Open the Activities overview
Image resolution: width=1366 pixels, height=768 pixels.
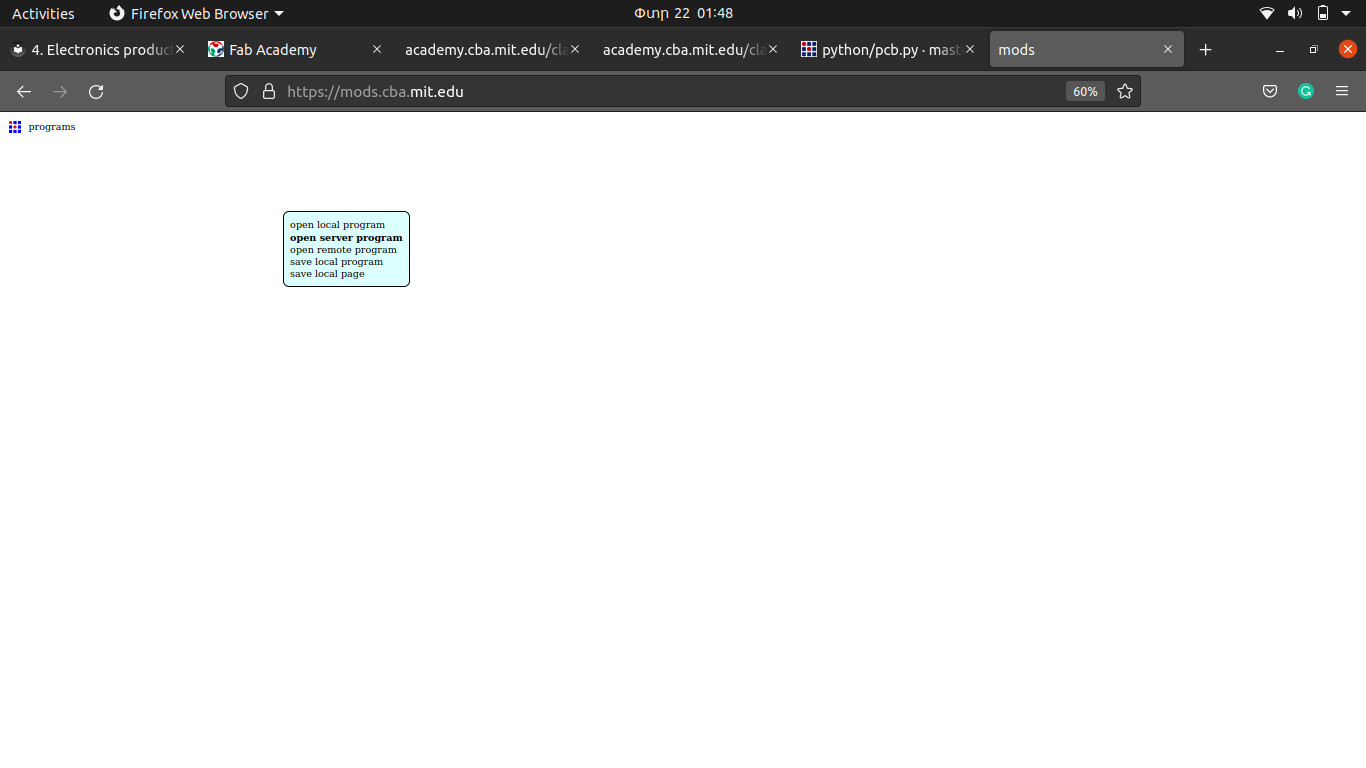point(43,14)
